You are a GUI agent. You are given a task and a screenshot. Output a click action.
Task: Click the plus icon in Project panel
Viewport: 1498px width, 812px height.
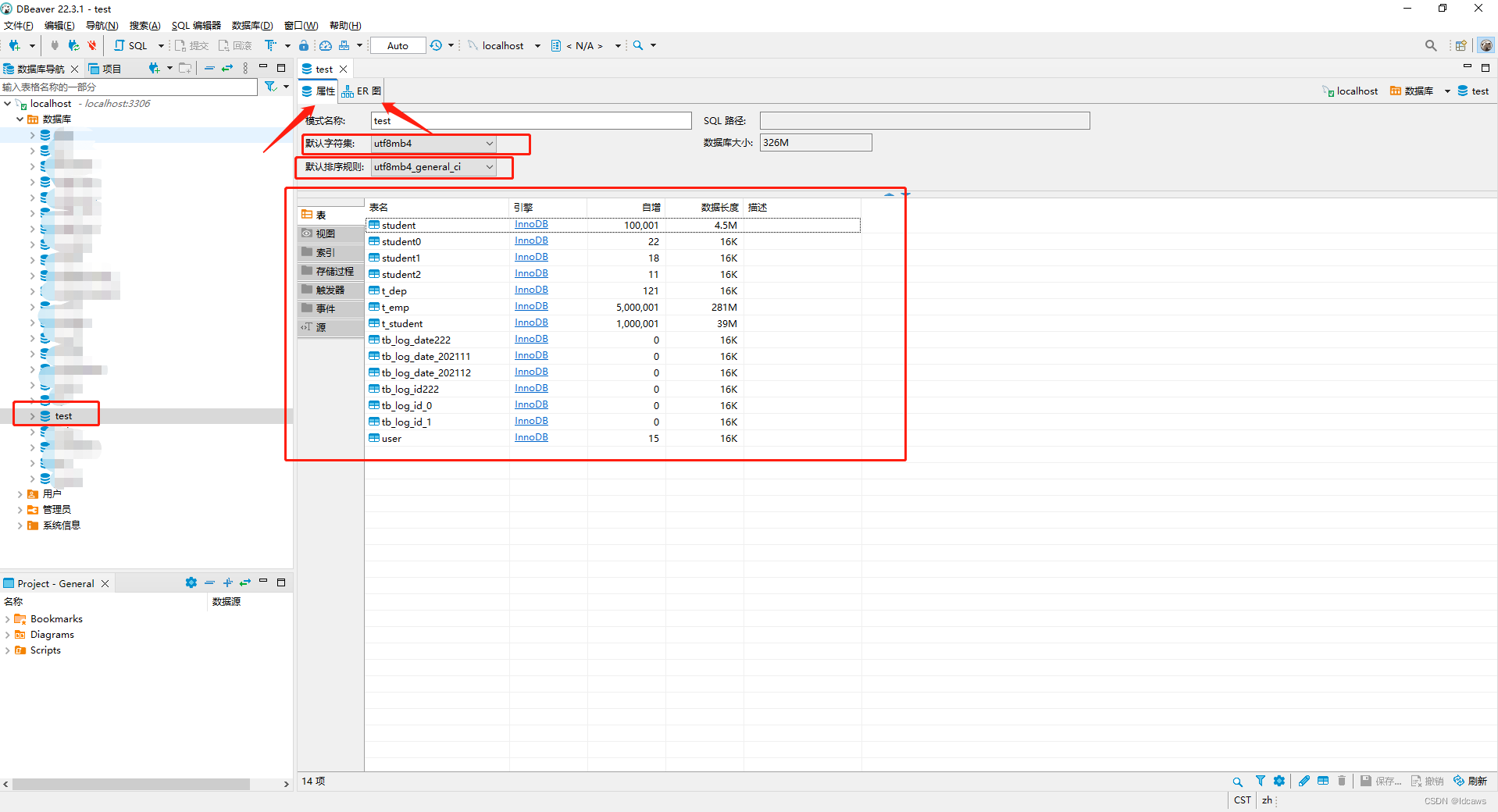tap(227, 582)
